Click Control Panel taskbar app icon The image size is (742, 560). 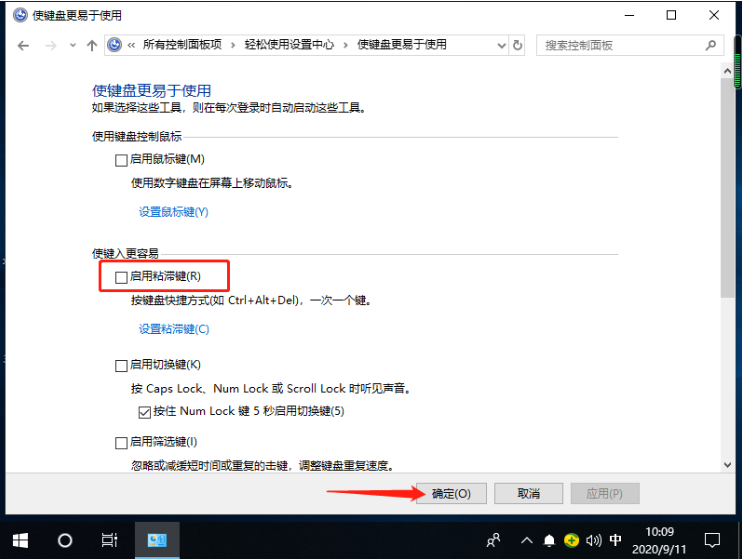point(157,541)
